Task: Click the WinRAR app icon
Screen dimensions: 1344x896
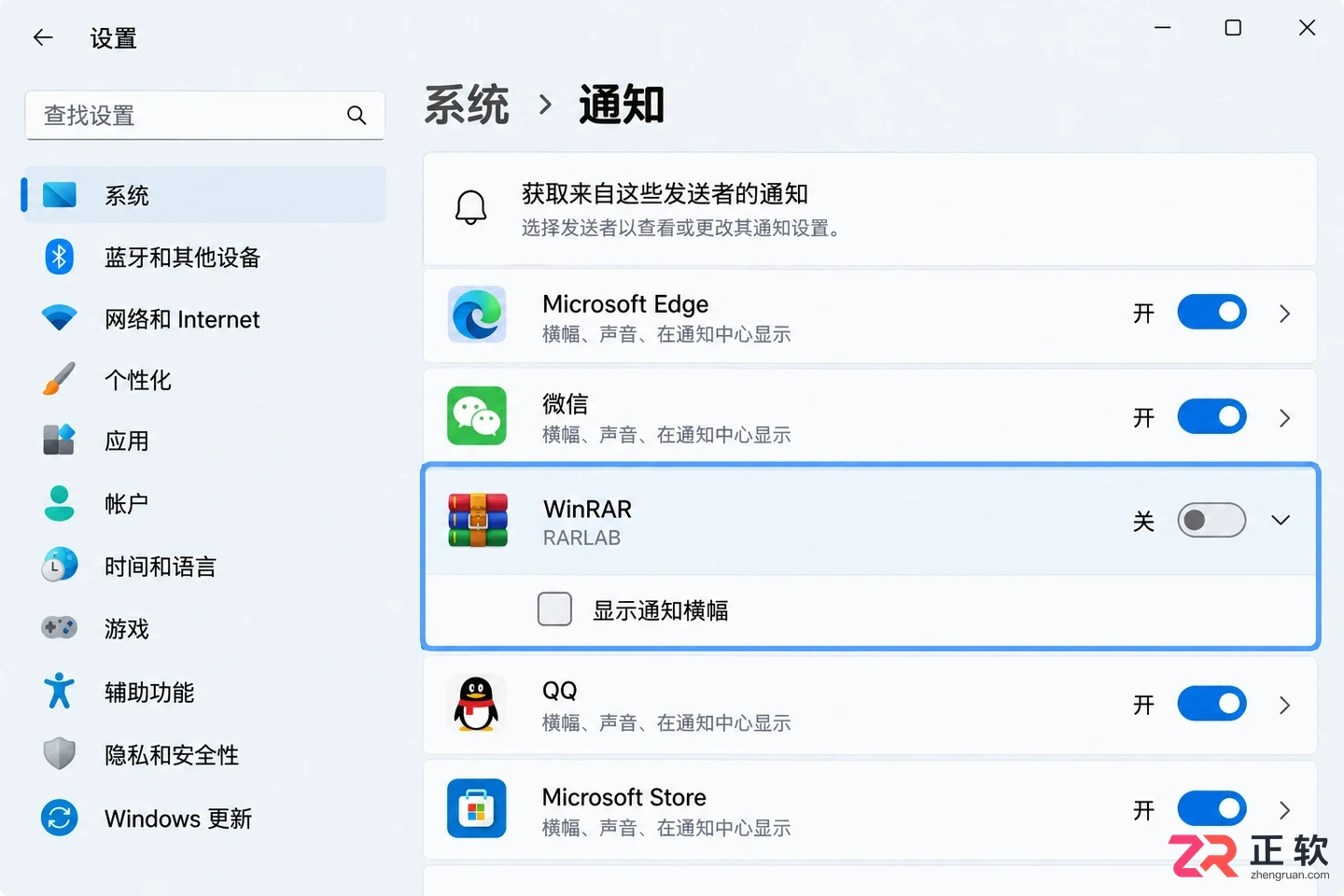Action: point(478,520)
